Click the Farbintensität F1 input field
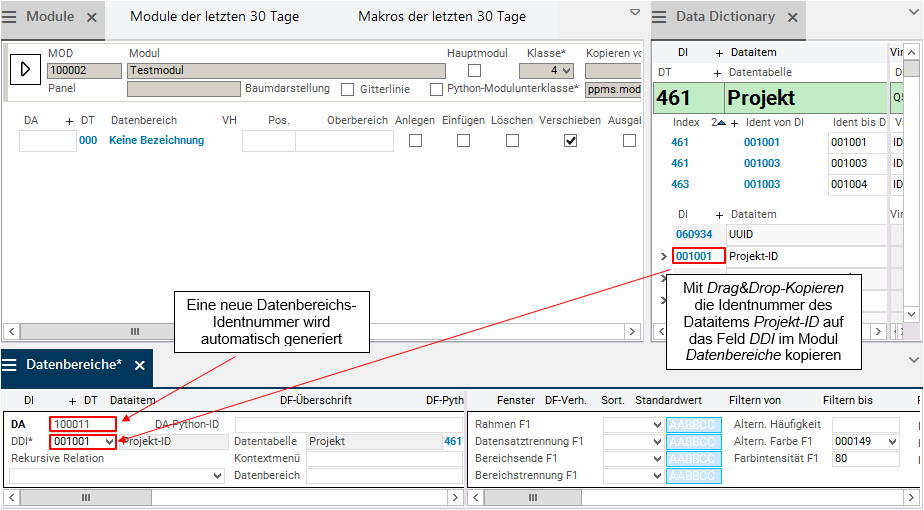The image size is (924, 510). [x=865, y=459]
